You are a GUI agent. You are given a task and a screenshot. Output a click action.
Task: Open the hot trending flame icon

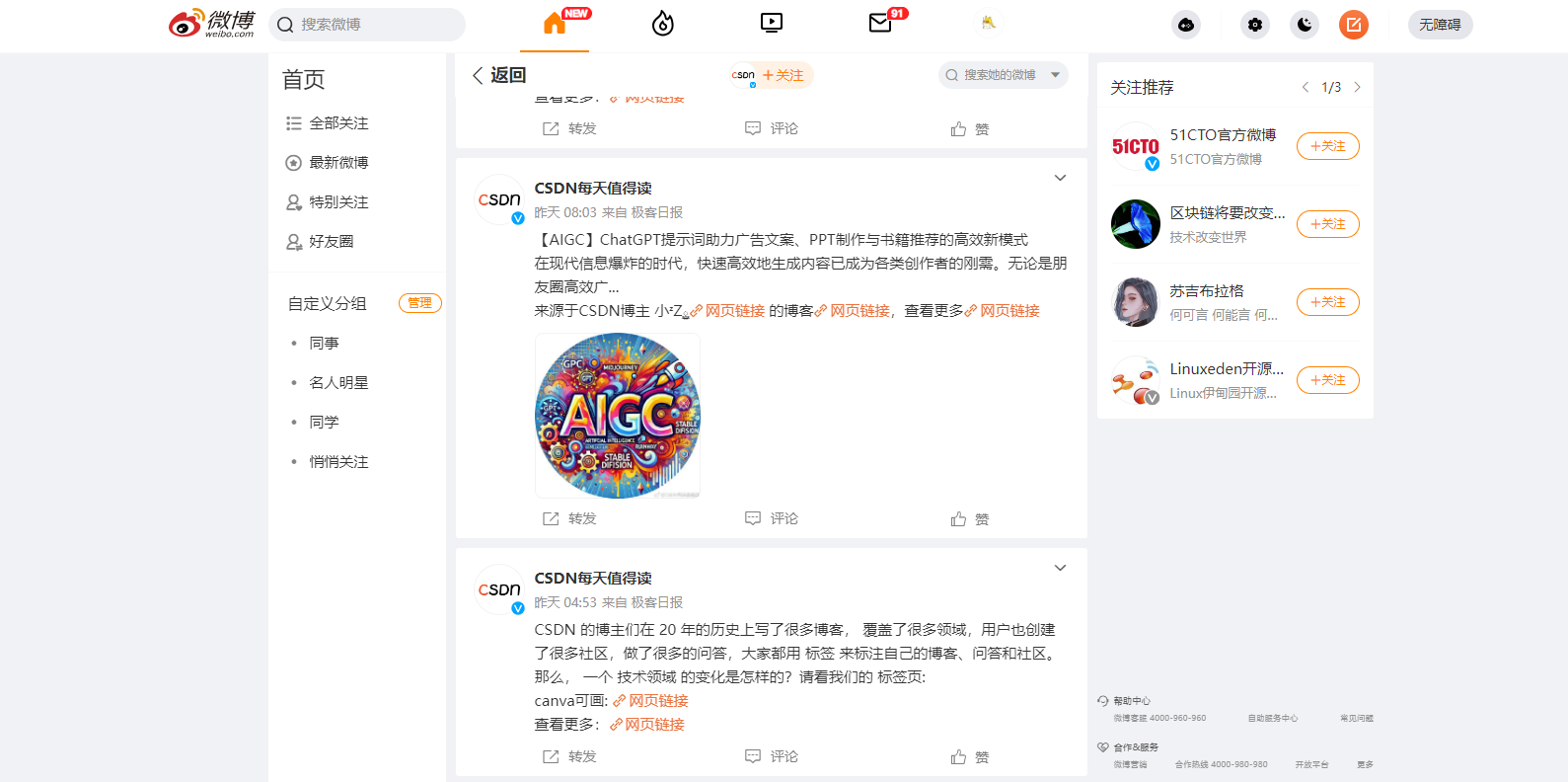click(663, 24)
